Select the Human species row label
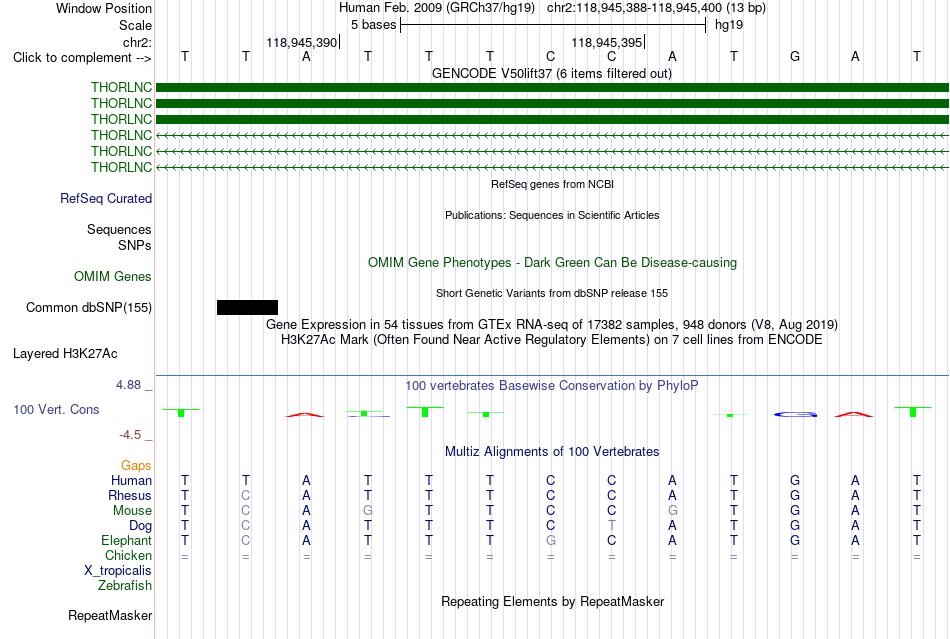Viewport: 950px width, 639px height. (x=131, y=480)
